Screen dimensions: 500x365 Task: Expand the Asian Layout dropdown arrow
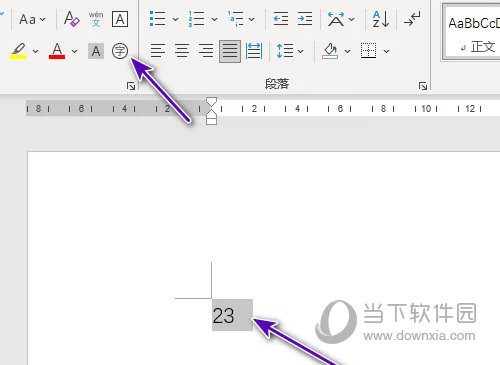[351, 19]
